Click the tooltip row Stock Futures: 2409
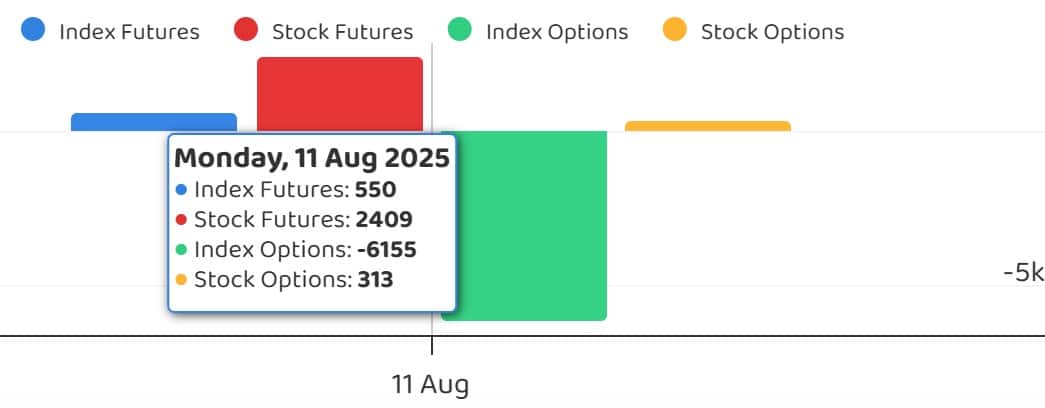This screenshot has width=1045, height=408. [x=294, y=219]
